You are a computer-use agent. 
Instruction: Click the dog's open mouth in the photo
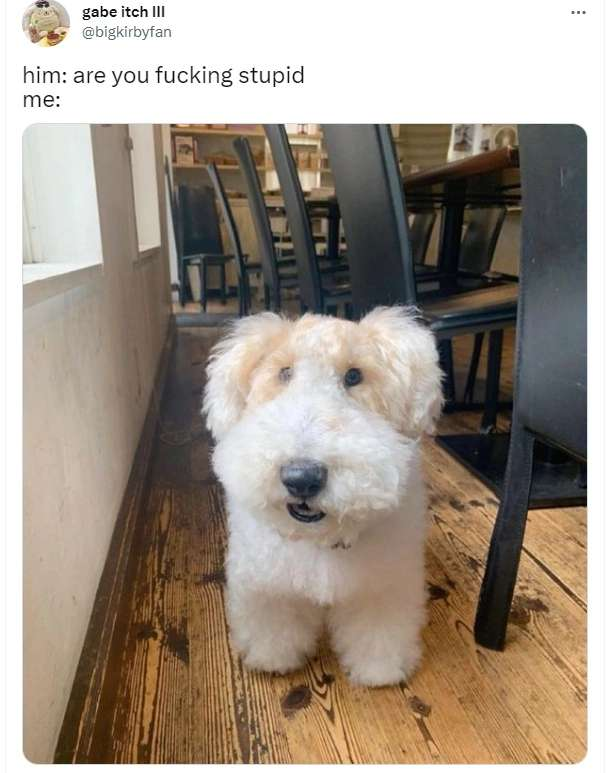(306, 513)
